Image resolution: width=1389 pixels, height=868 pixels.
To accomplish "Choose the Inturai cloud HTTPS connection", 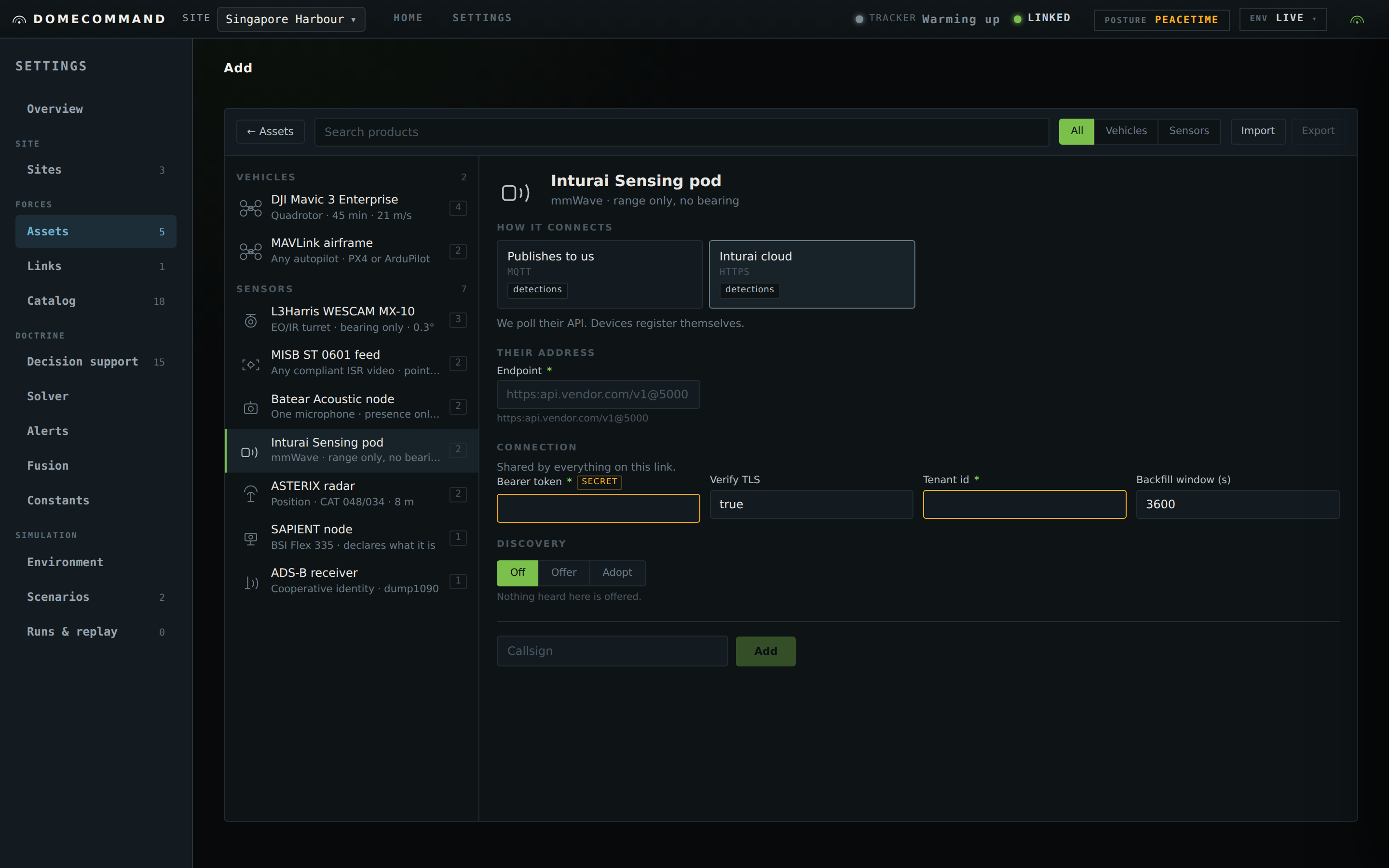I will [x=812, y=274].
